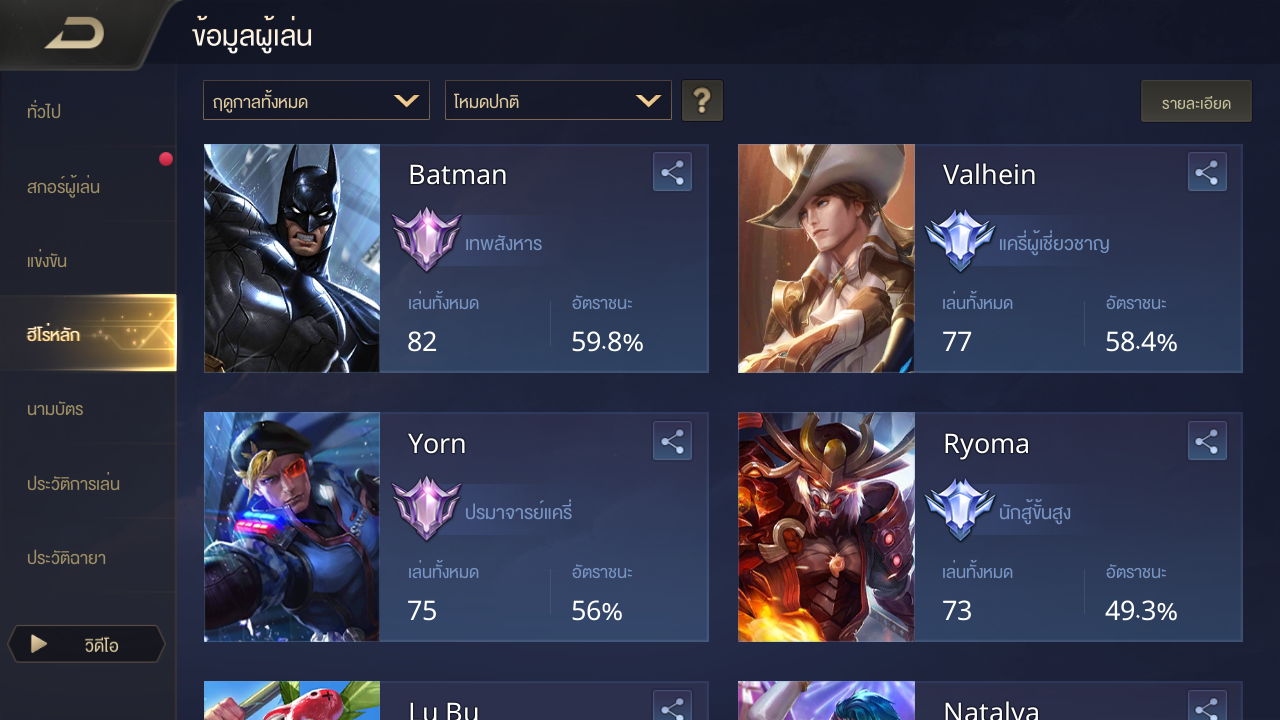Share Ryoma hero stats
Screen dimensions: 1280x720
click(x=1207, y=441)
